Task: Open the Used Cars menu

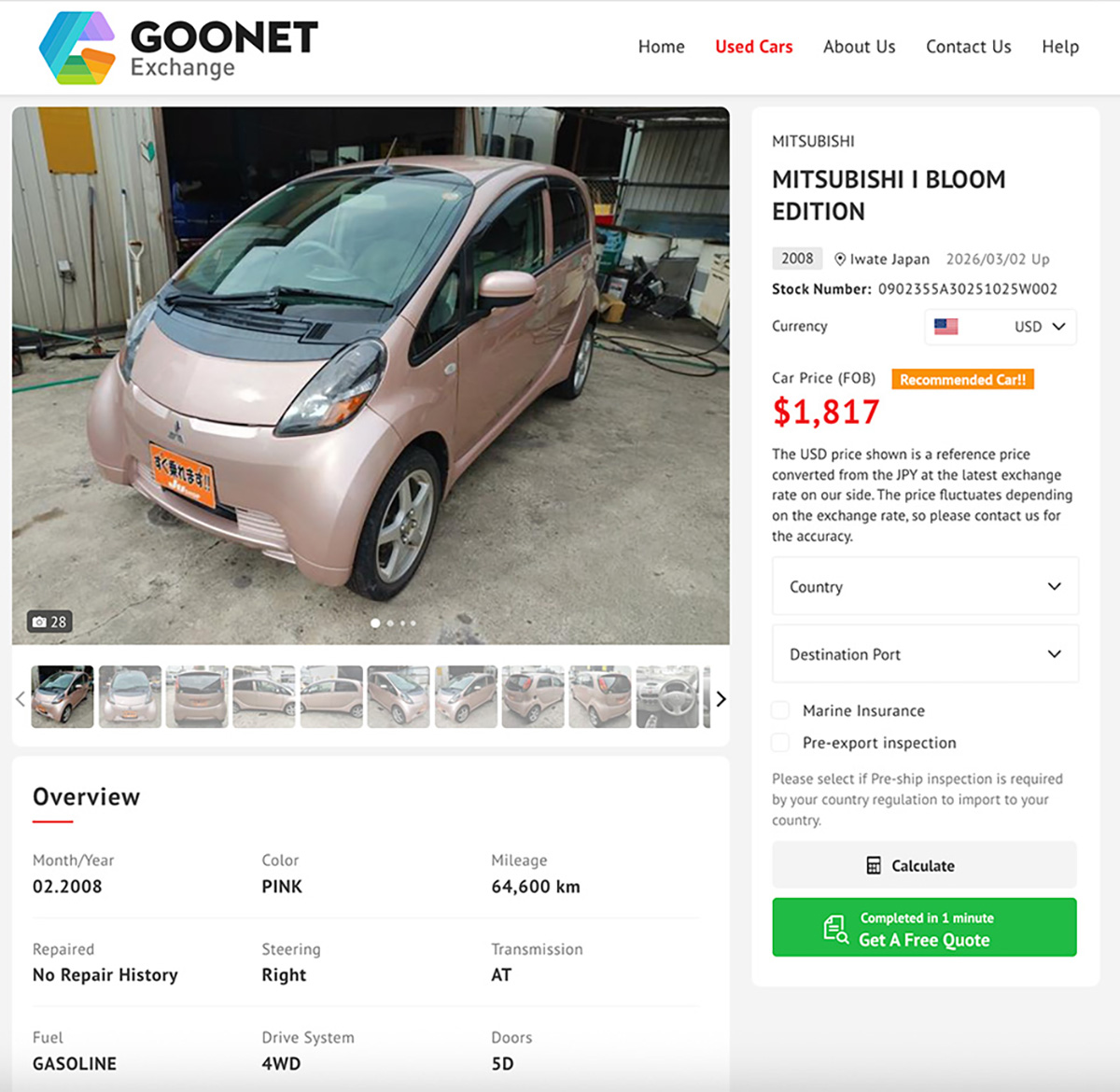Action: coord(754,46)
